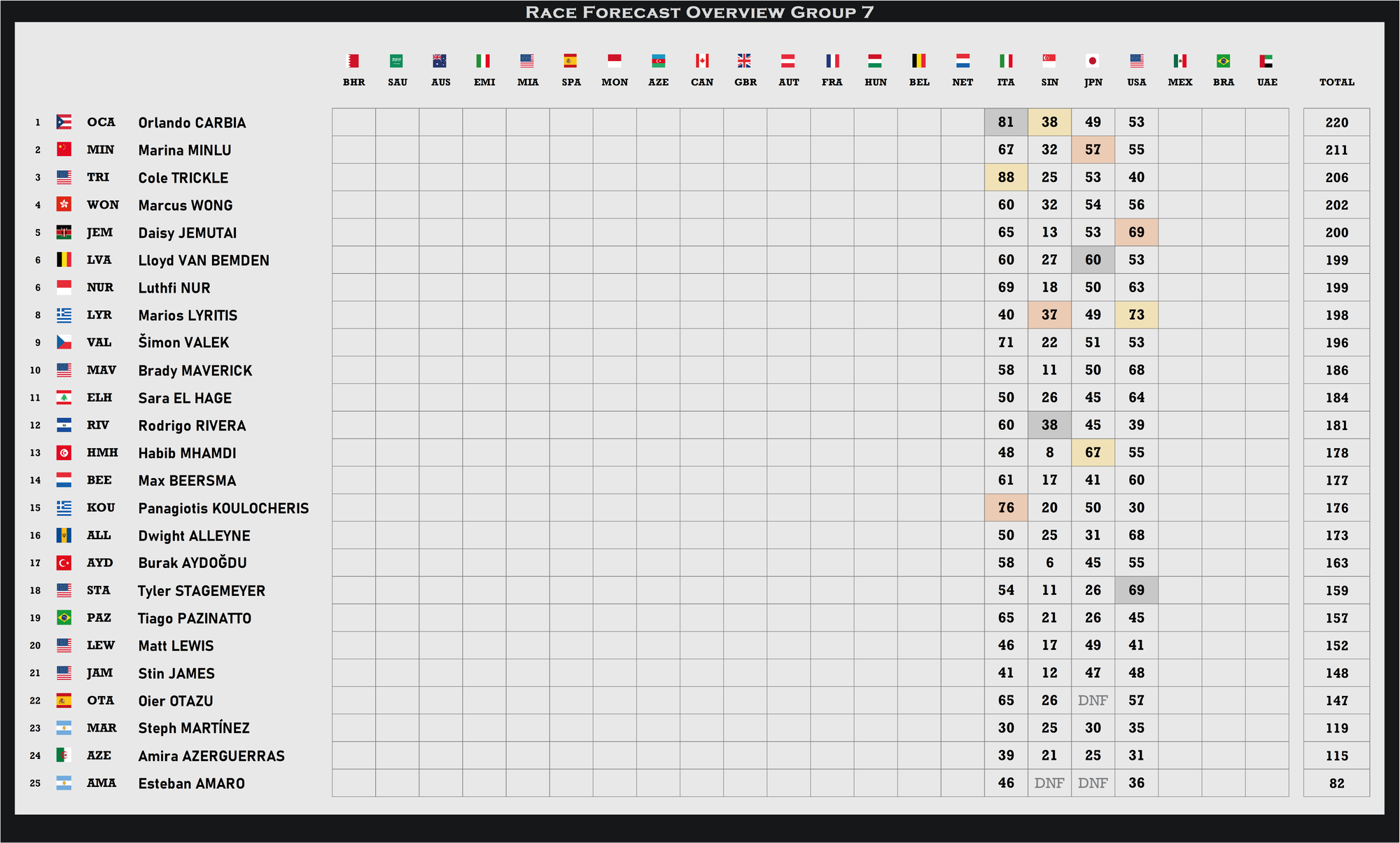Select the ITA column header label
Image resolution: width=1400 pixels, height=843 pixels.
[1006, 82]
